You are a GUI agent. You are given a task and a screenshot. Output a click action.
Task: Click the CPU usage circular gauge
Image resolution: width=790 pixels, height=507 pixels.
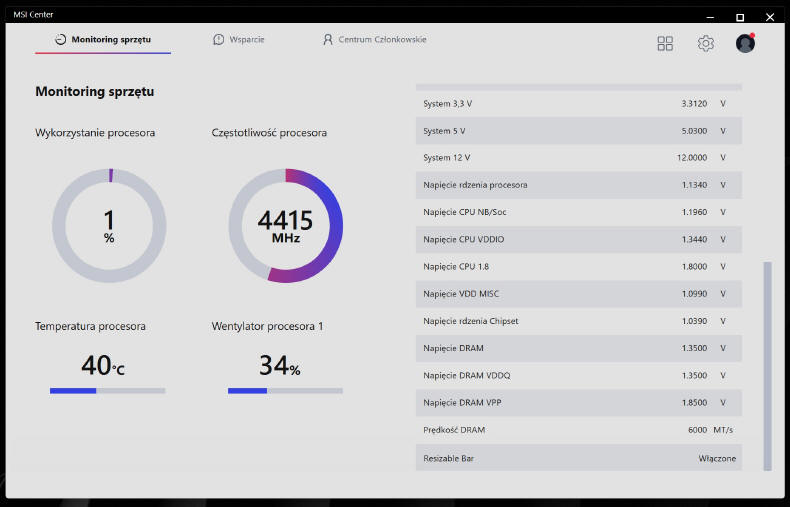109,226
